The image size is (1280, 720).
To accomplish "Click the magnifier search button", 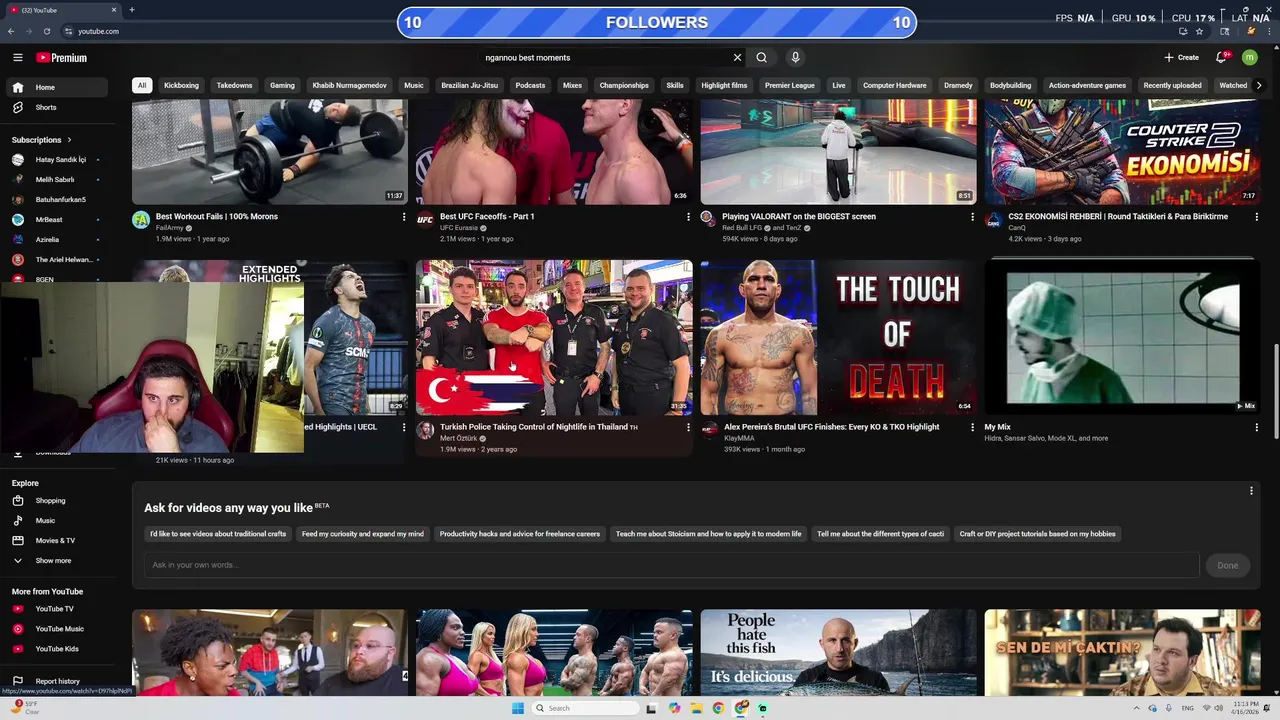I will click(762, 58).
